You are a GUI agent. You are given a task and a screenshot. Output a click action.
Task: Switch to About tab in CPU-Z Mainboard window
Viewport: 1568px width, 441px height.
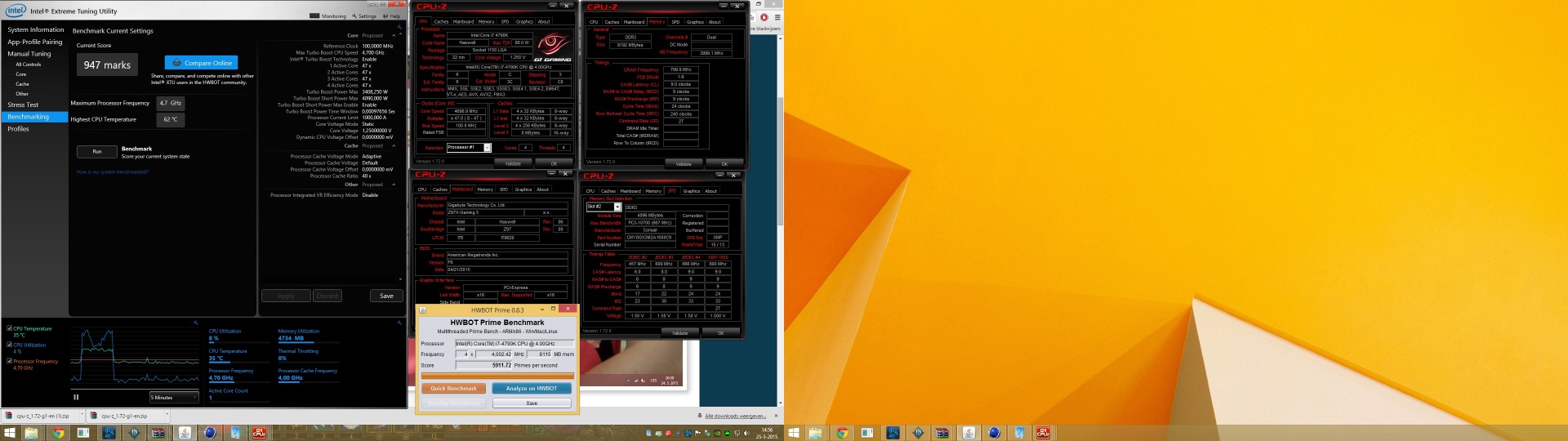pyautogui.click(x=542, y=189)
